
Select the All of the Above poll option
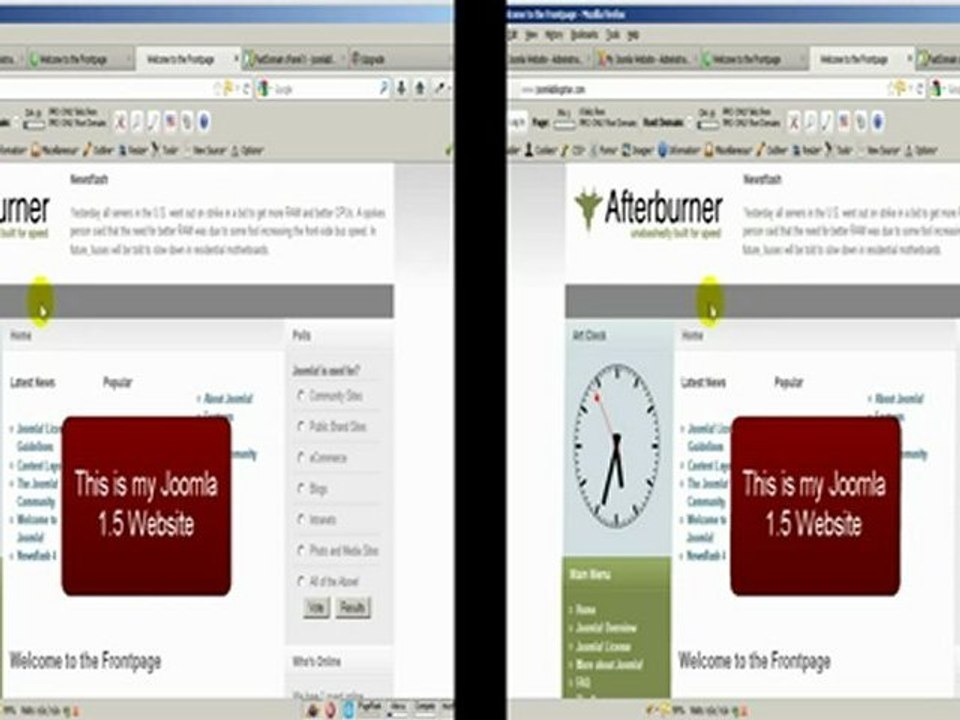(x=301, y=581)
